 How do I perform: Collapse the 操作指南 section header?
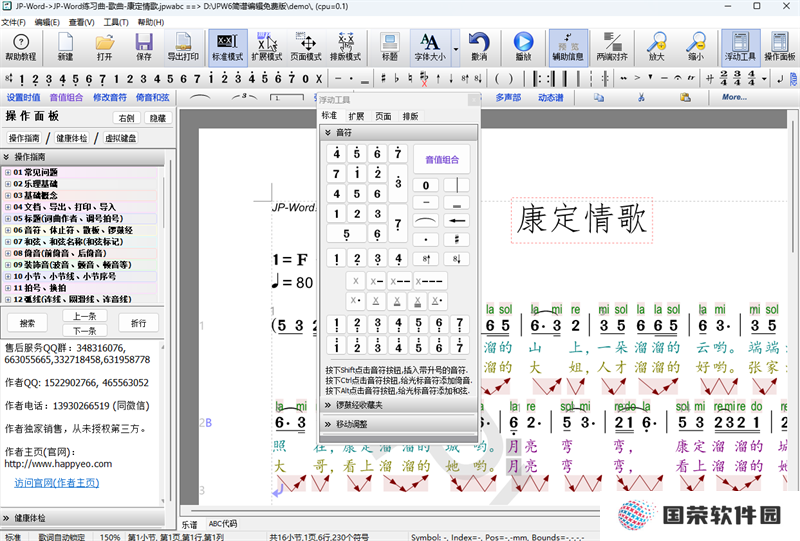tap(83, 157)
